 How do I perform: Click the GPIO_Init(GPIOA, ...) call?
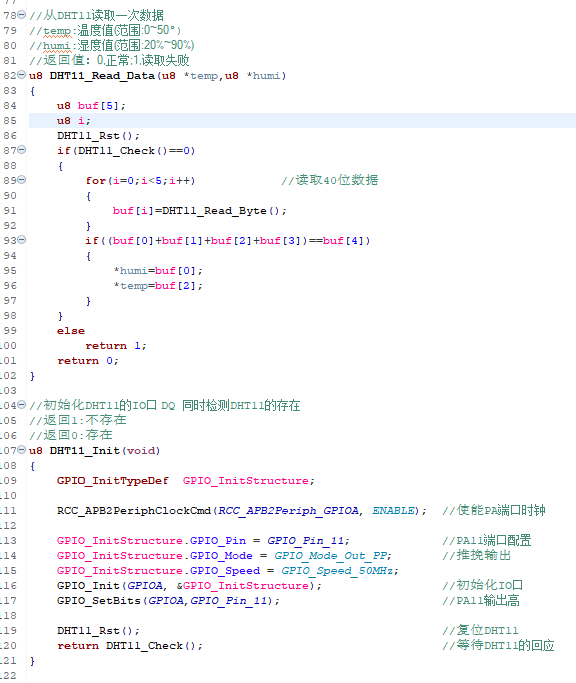tap(189, 586)
